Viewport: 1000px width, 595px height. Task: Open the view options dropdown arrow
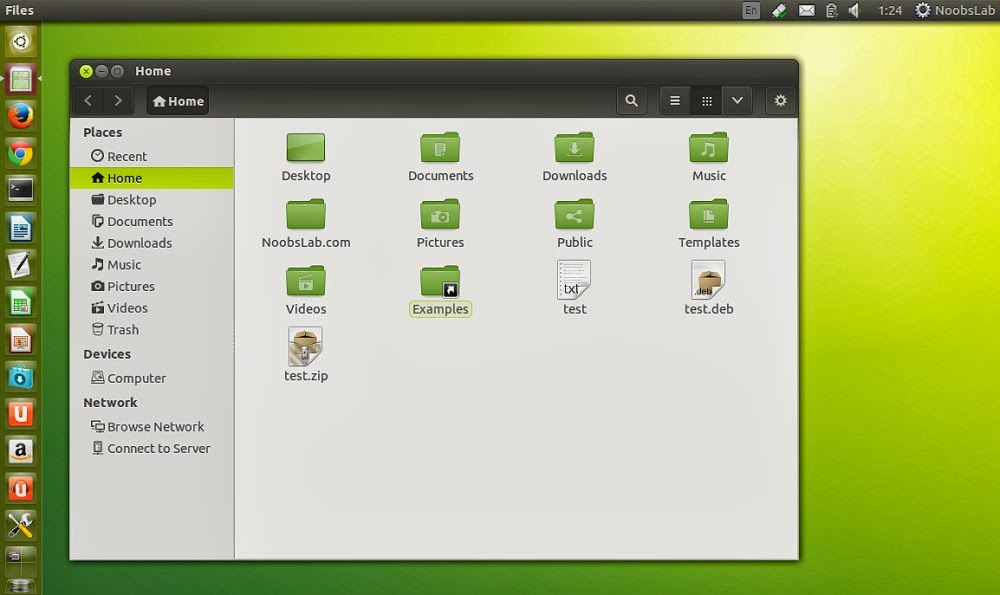coord(737,101)
